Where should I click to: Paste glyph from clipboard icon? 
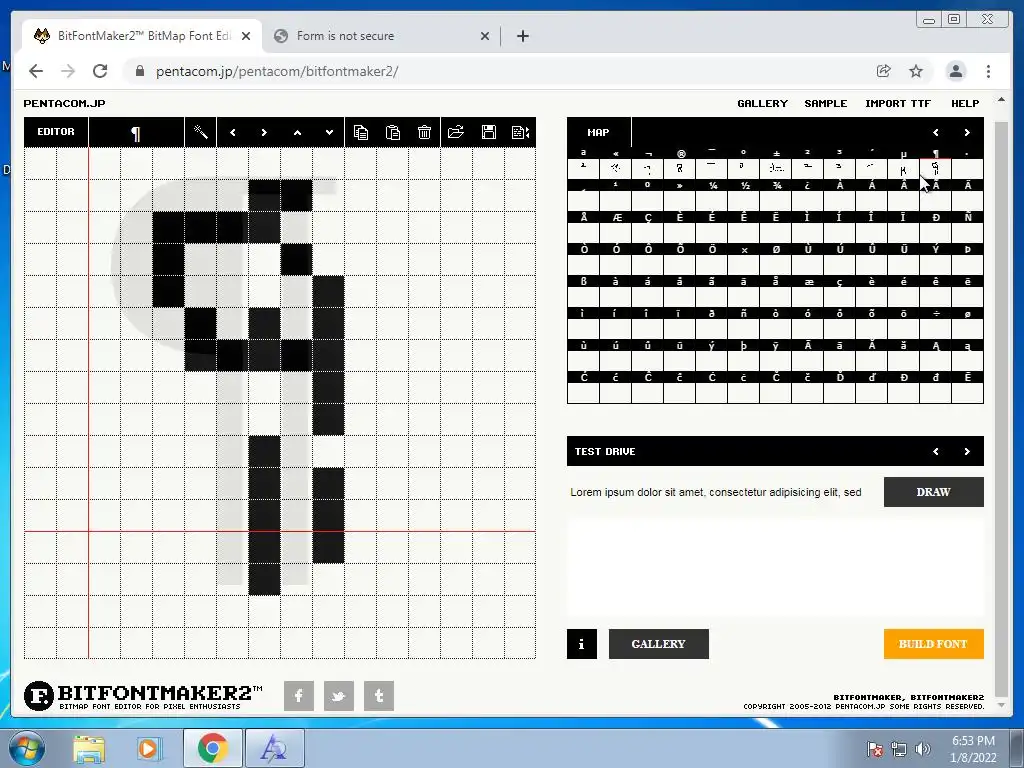pos(392,133)
